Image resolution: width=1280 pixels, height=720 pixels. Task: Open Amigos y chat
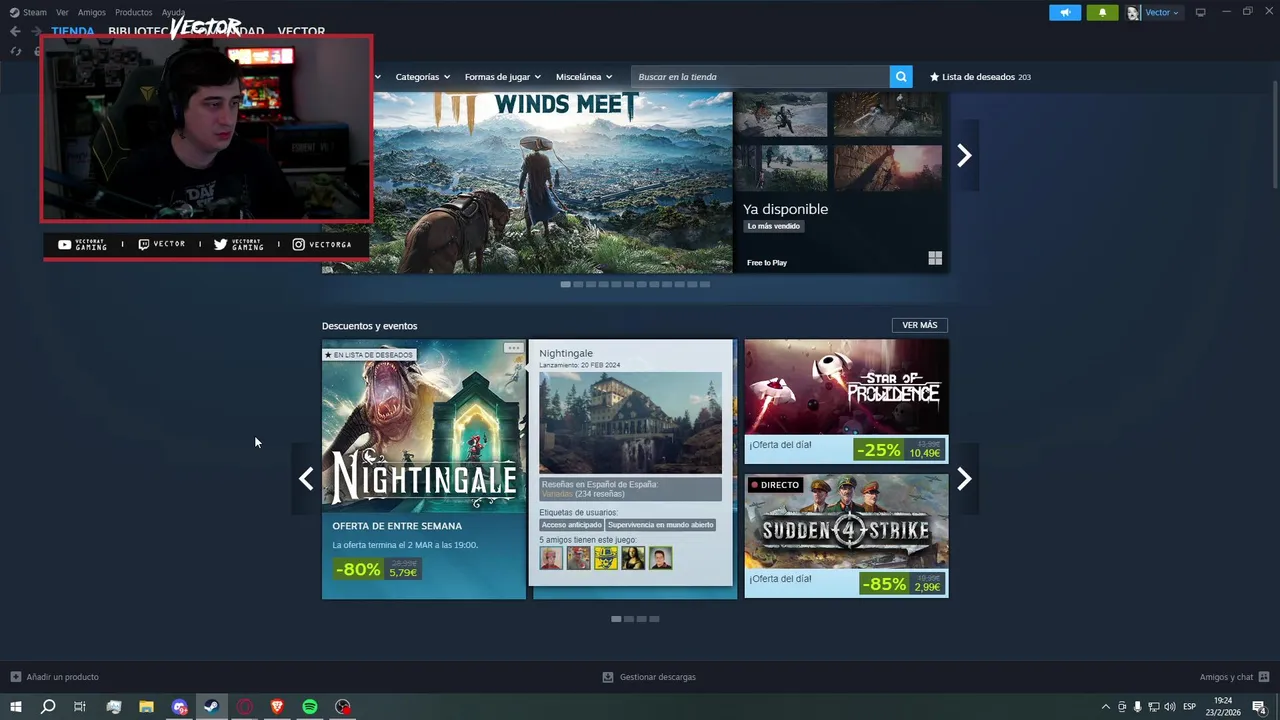pyautogui.click(x=1235, y=677)
